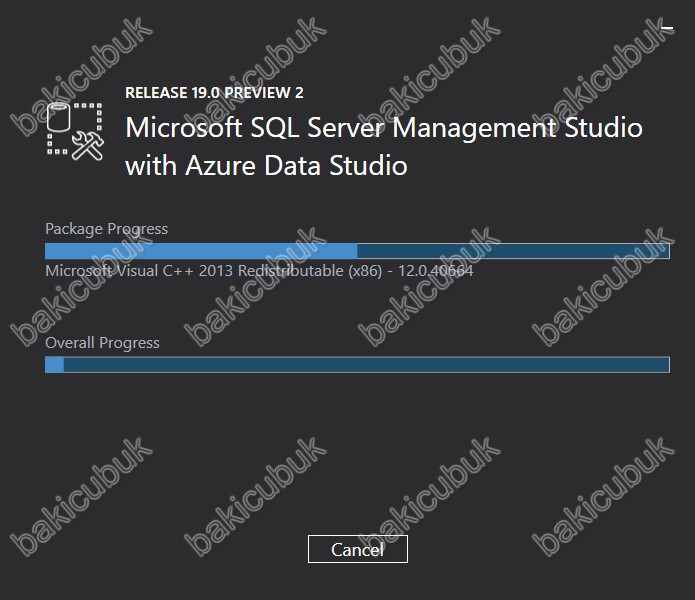Click the wrench and hammer tools icon

88,146
